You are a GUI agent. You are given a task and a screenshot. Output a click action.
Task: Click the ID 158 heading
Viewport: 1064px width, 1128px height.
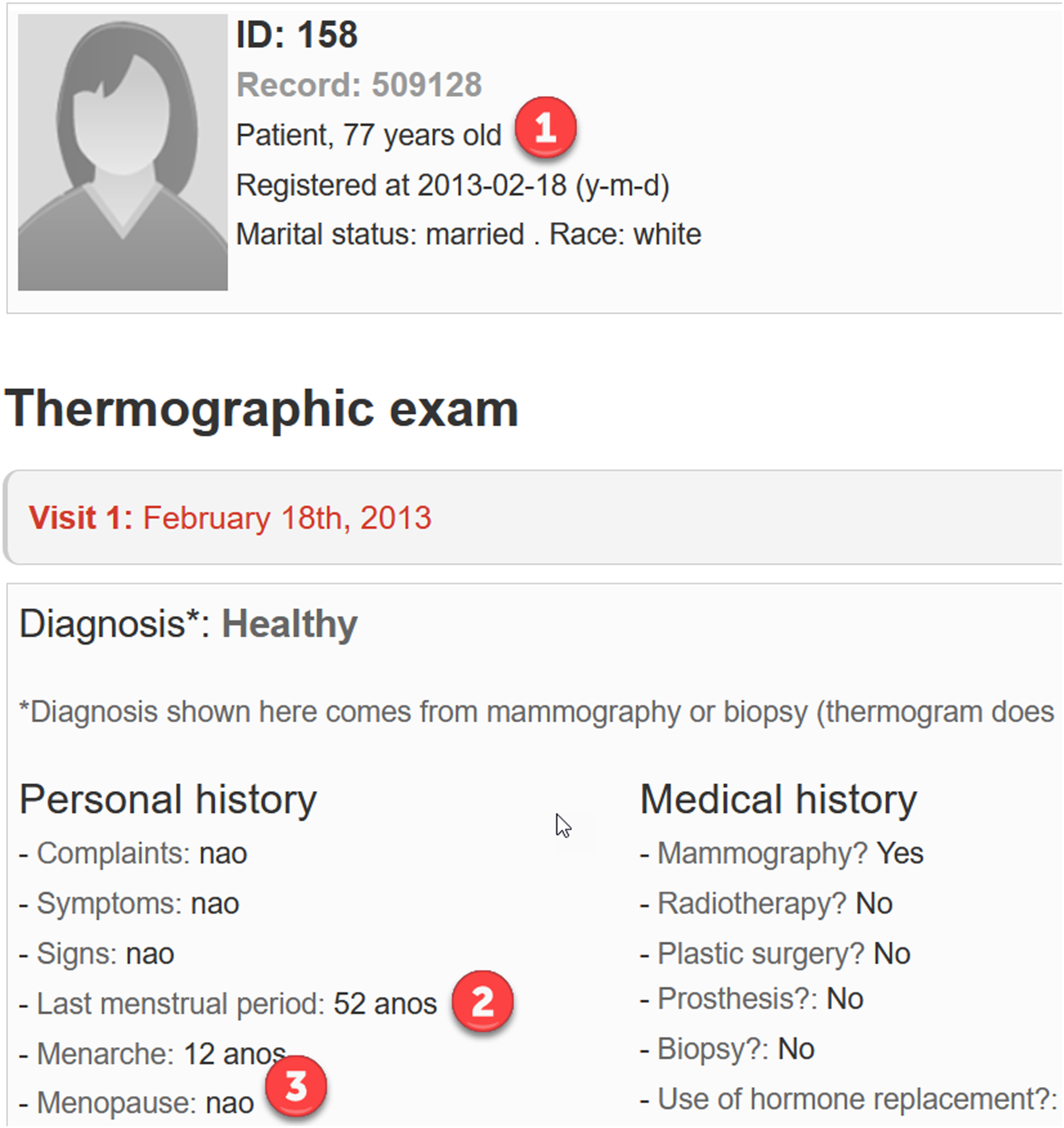[x=297, y=35]
